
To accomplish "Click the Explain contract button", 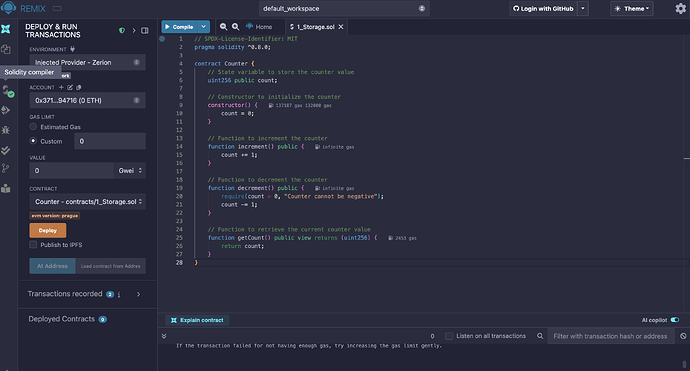I will point(197,320).
